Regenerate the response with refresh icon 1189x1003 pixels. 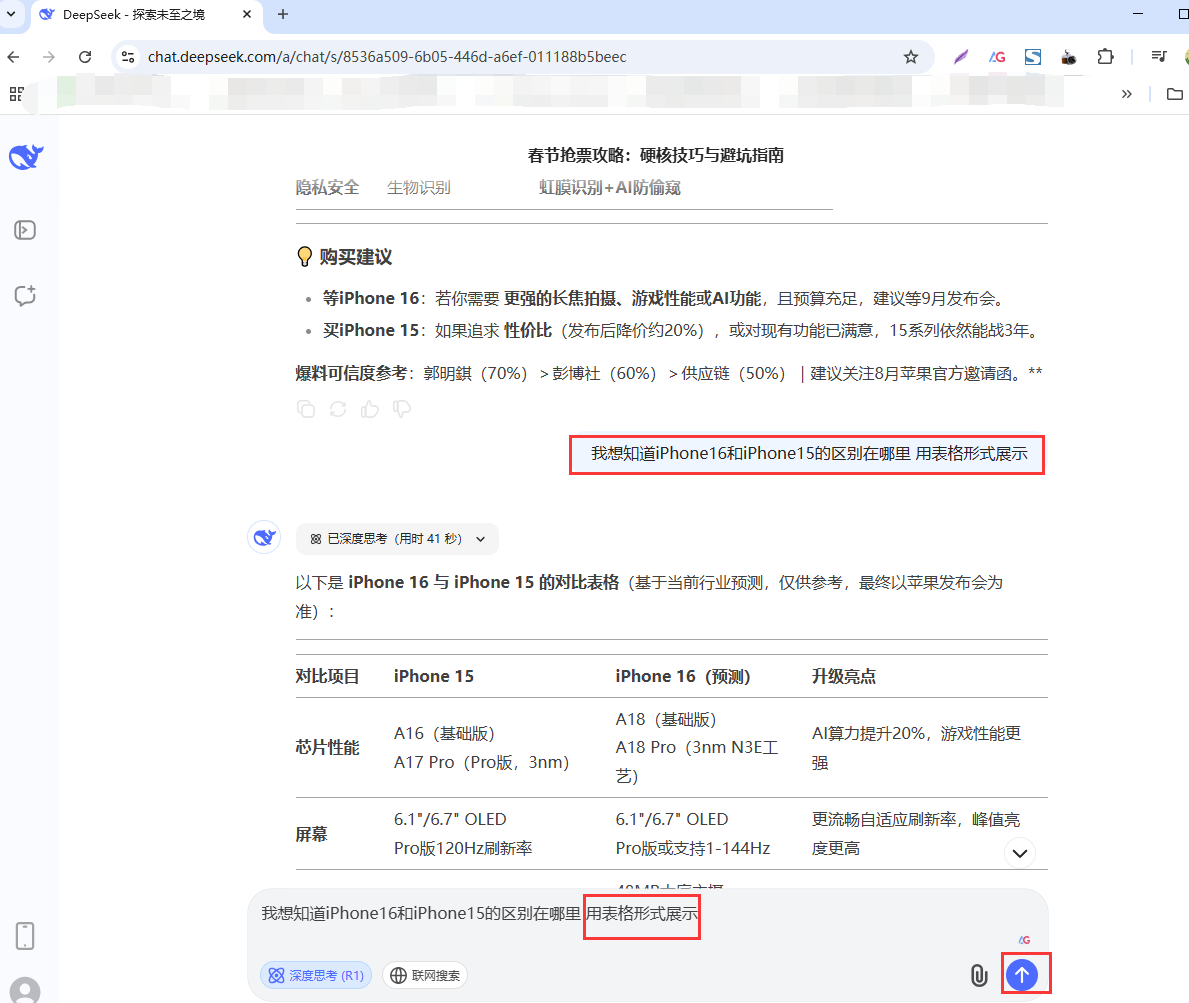tap(338, 409)
